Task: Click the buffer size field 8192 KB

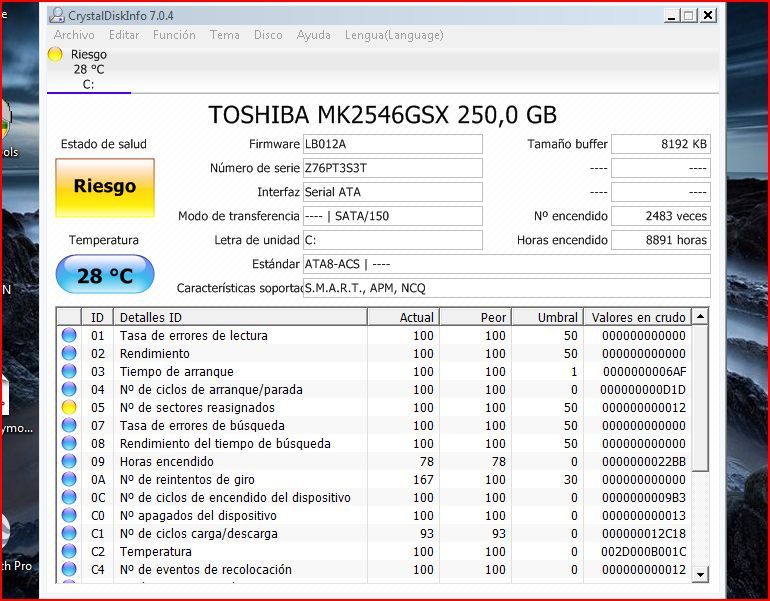Action: pyautogui.click(x=660, y=144)
